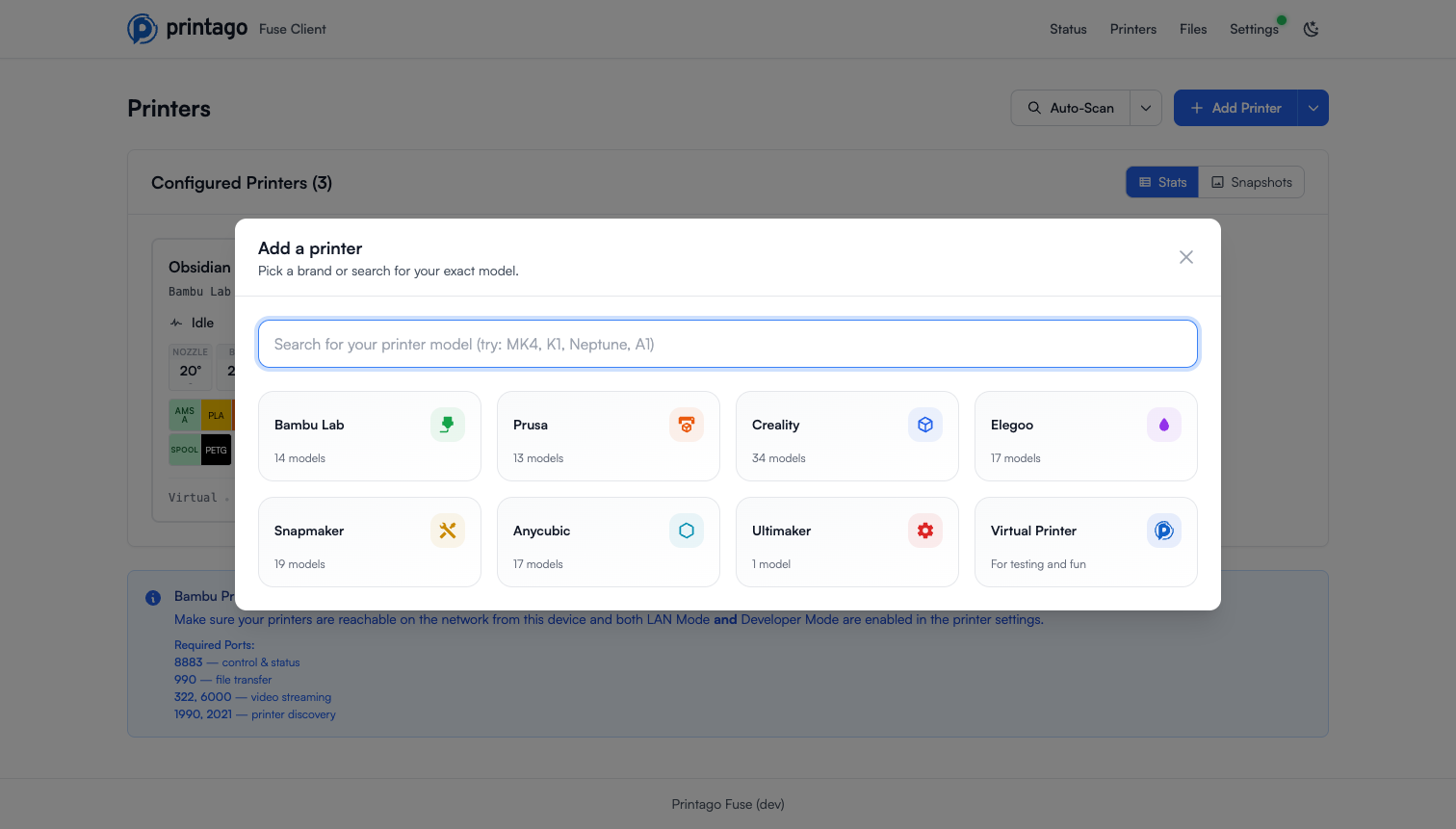Click the Anycubic hexagon icon

[687, 531]
